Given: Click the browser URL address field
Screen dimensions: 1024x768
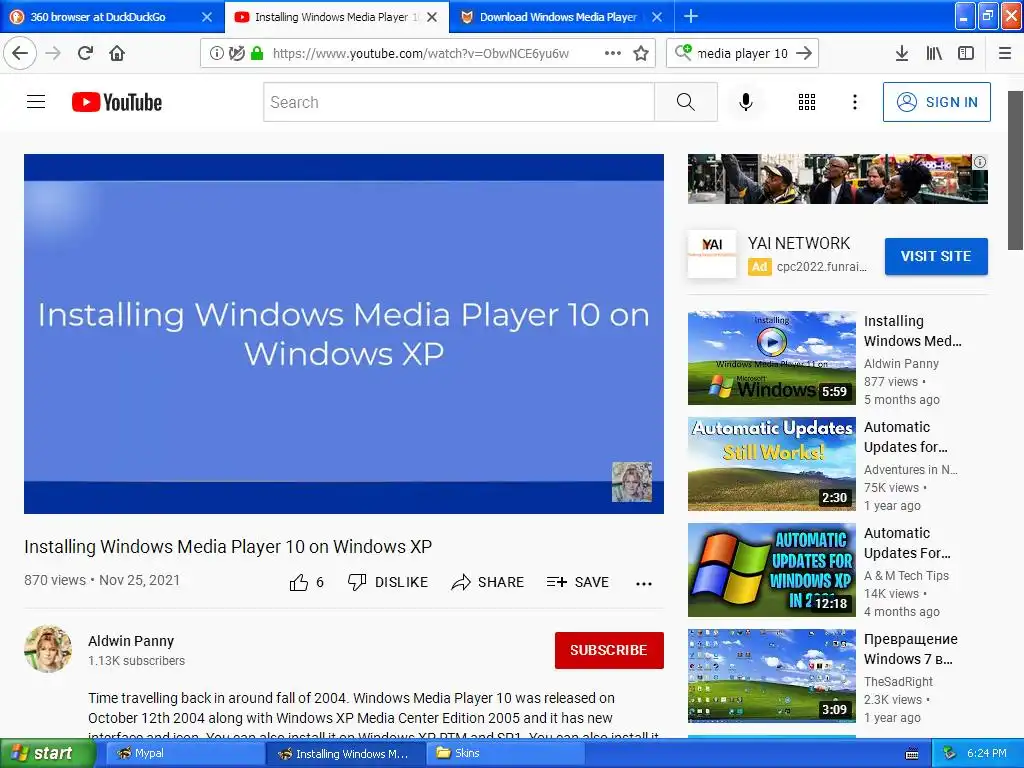Looking at the screenshot, I should coord(421,54).
